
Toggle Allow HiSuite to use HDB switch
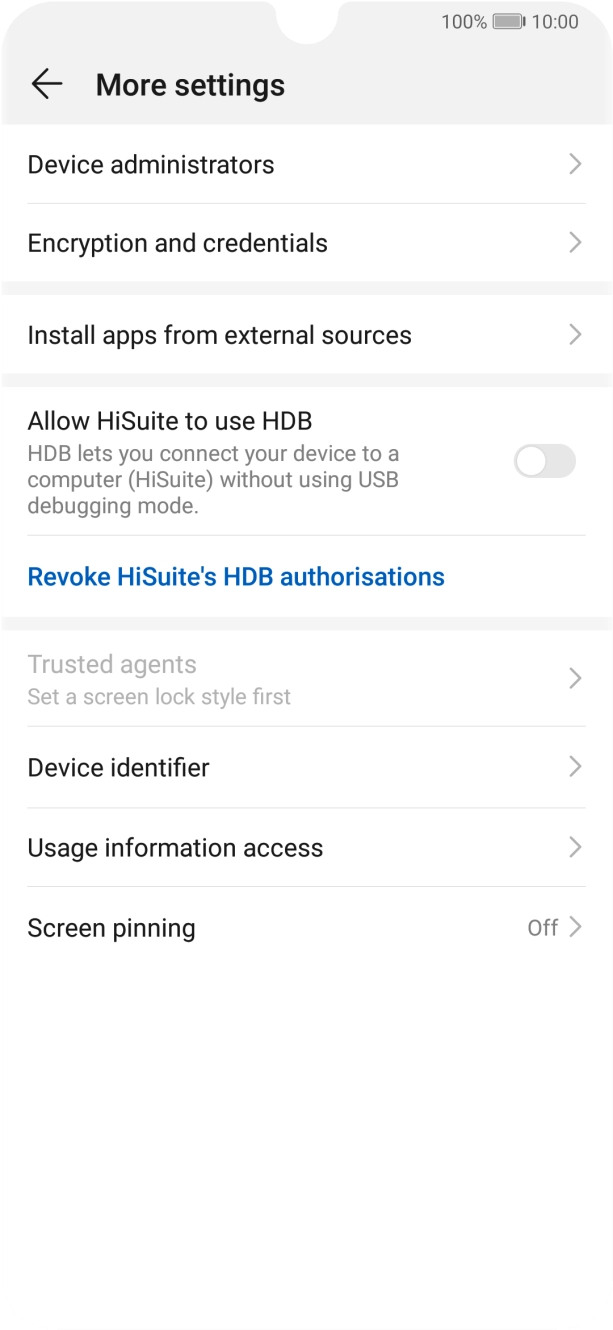click(x=545, y=461)
